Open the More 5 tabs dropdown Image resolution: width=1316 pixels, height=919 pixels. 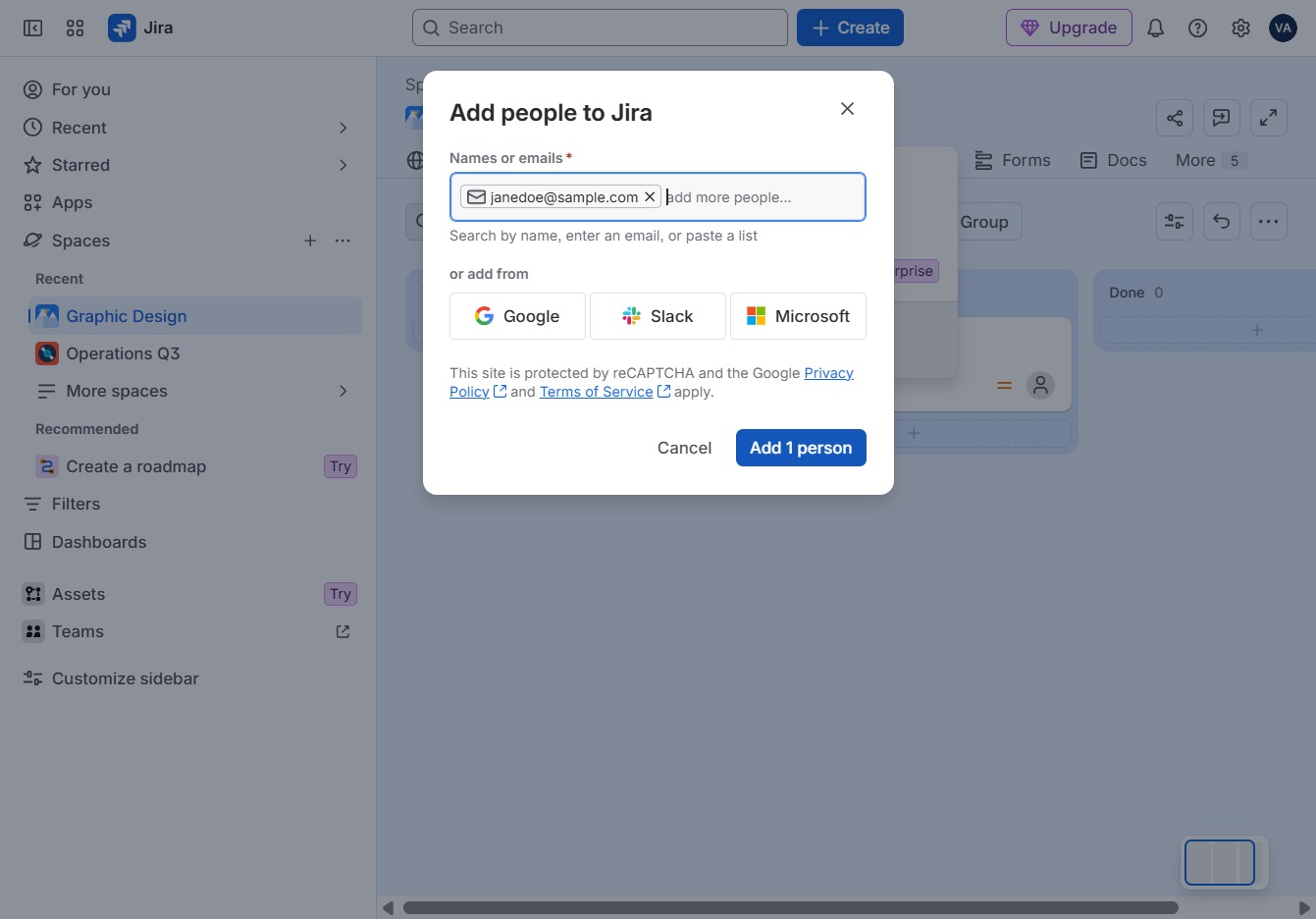1211,160
